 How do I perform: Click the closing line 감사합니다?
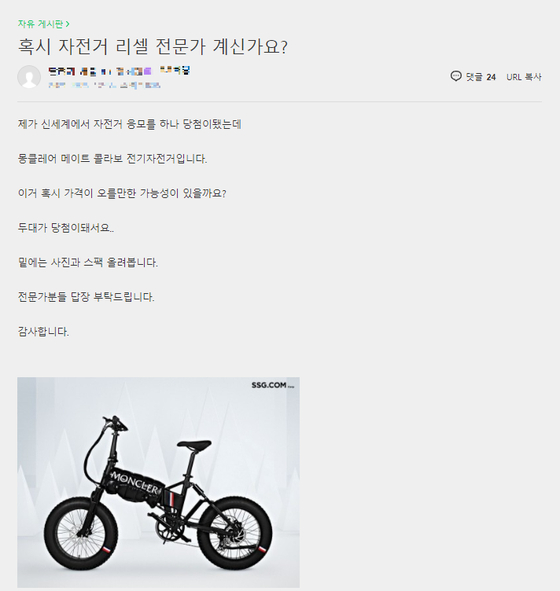click(x=43, y=332)
